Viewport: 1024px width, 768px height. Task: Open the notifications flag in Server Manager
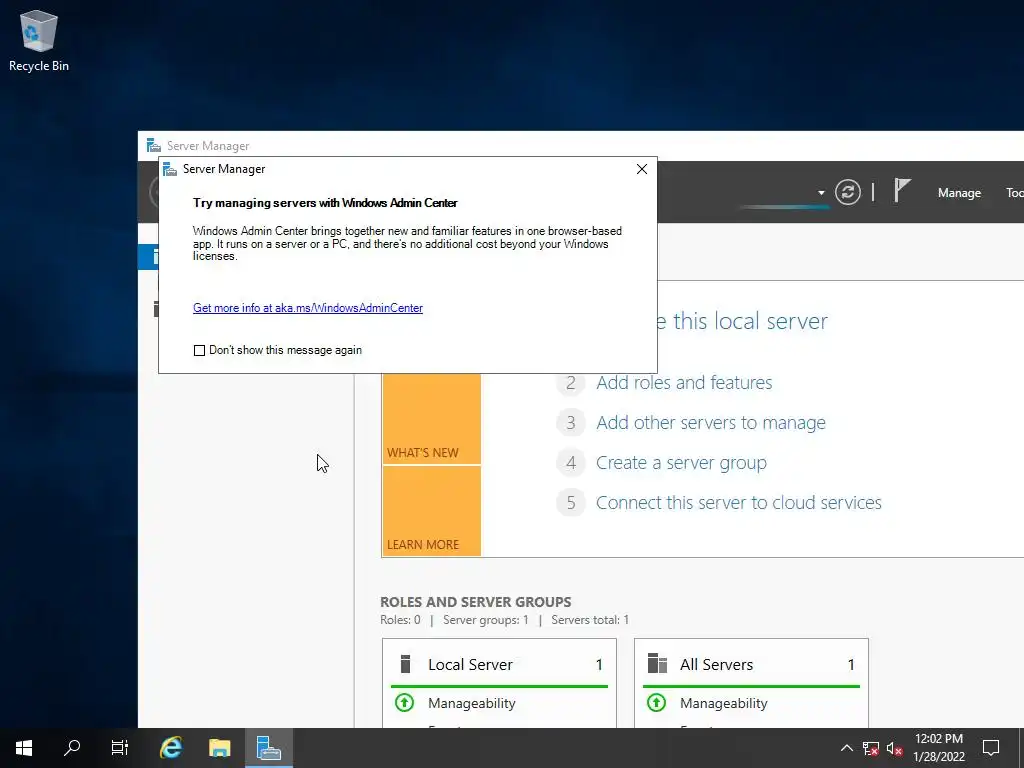click(x=902, y=191)
